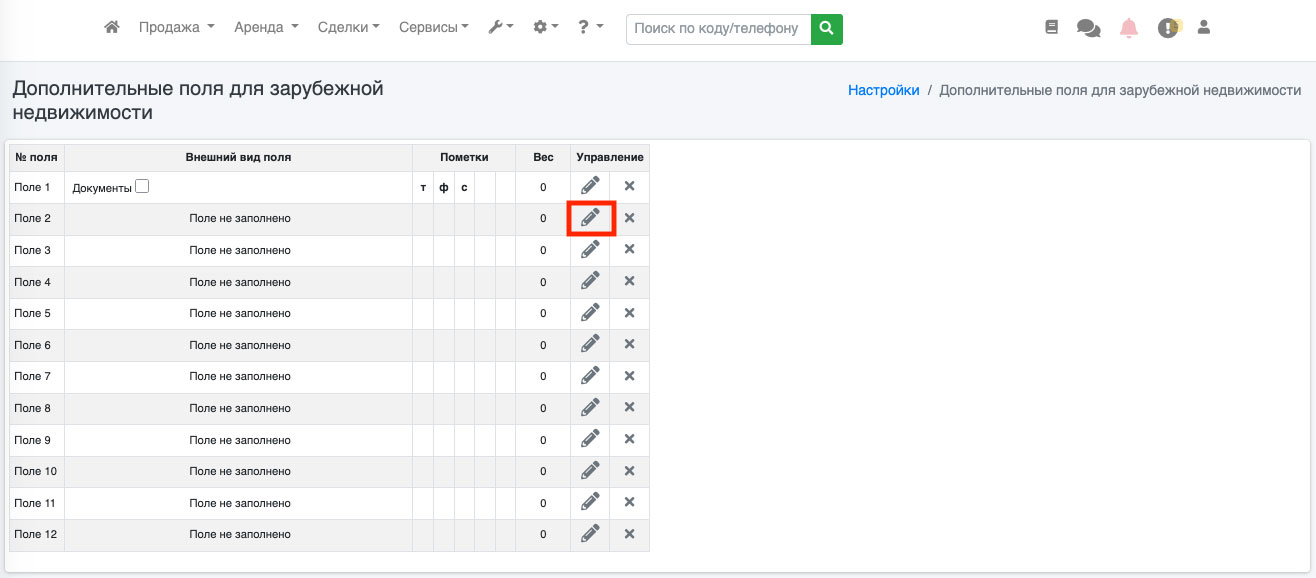1316x578 pixels.
Task: Click the book icon in navbar
Action: tap(1051, 28)
